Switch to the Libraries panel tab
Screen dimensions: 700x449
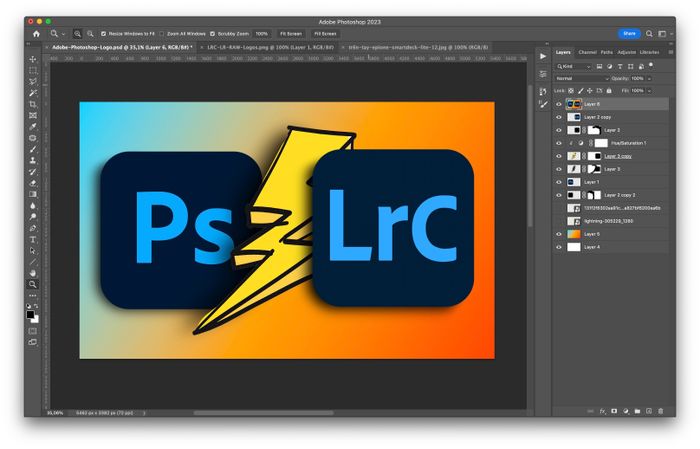(649, 52)
